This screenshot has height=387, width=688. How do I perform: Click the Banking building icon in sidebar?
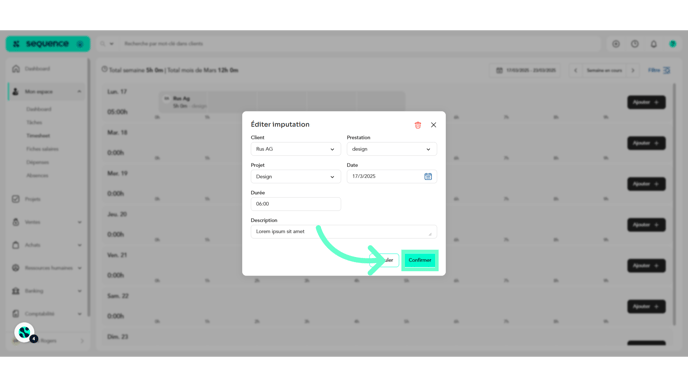pyautogui.click(x=16, y=291)
